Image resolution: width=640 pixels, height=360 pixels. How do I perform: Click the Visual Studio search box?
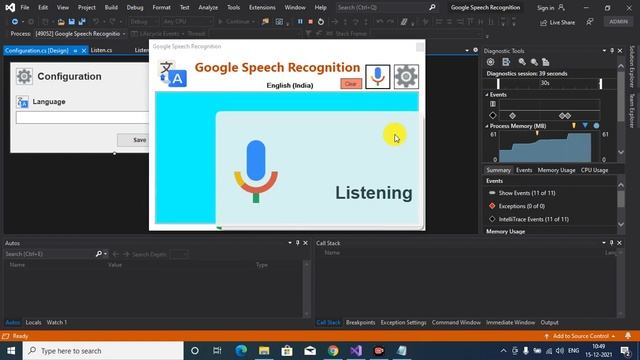point(386,7)
